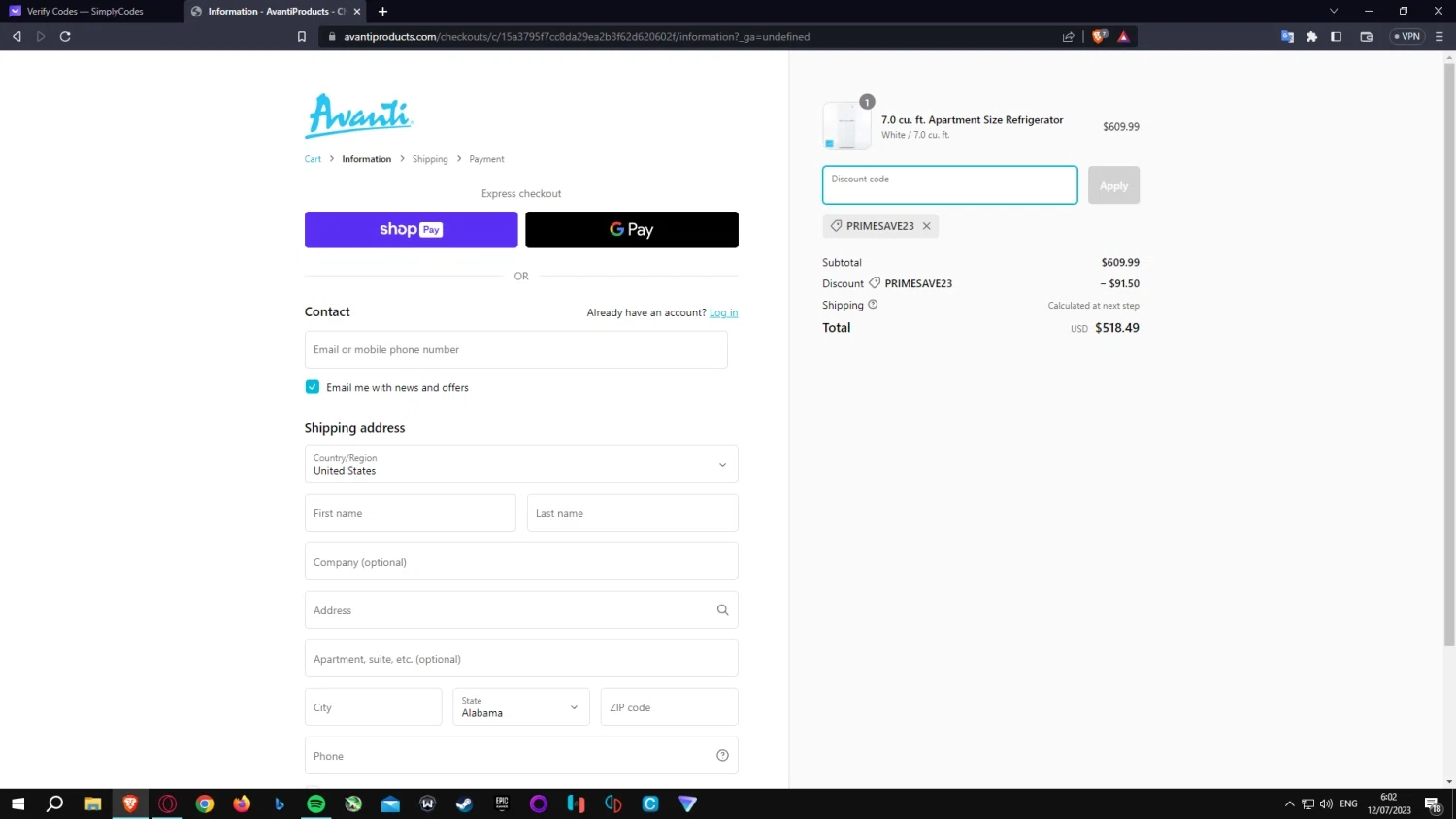
Task: Open the extensions puzzle menu
Action: (1311, 37)
